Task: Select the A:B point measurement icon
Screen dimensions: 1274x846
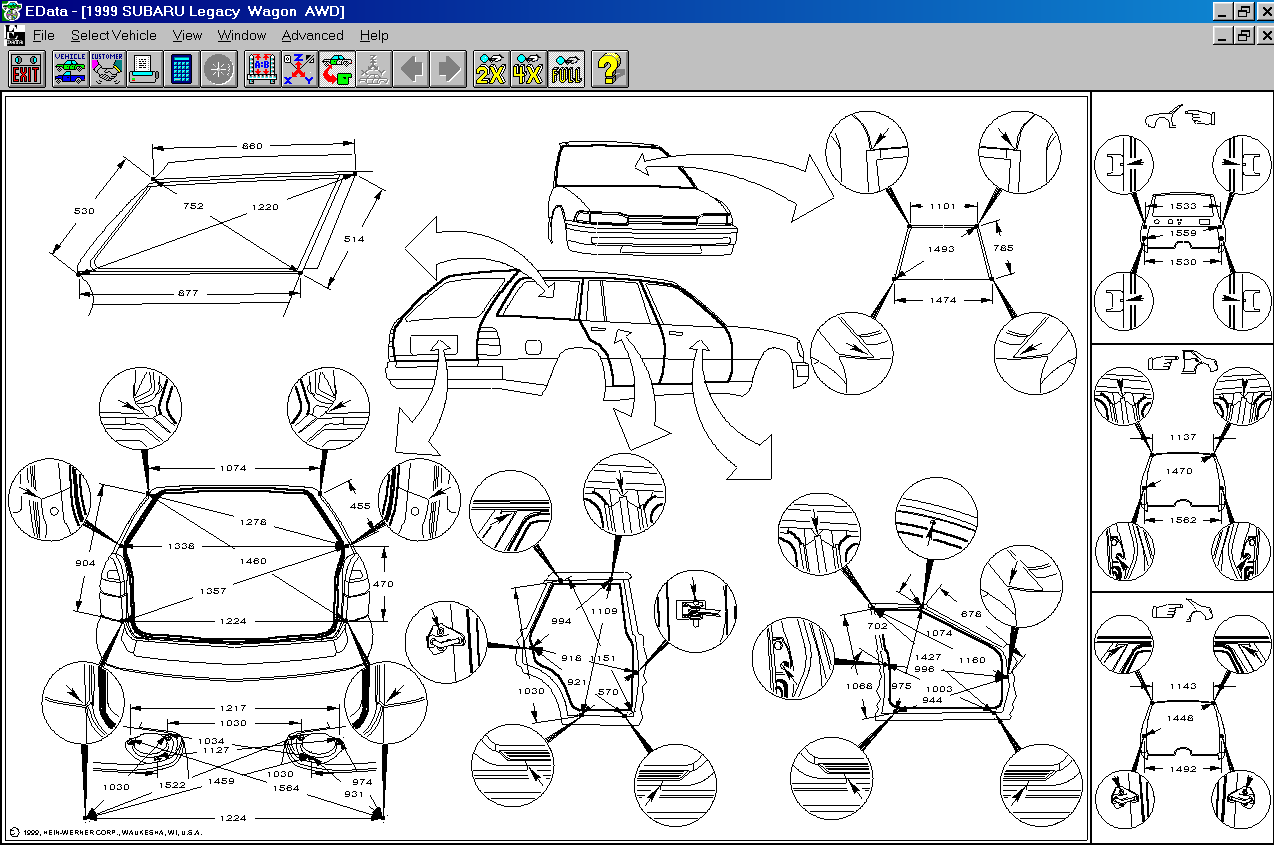Action: pyautogui.click(x=262, y=69)
